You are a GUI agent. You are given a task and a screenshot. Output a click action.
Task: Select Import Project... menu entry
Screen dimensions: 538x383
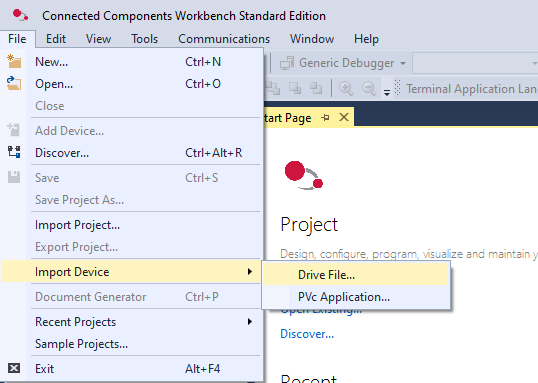tap(78, 225)
